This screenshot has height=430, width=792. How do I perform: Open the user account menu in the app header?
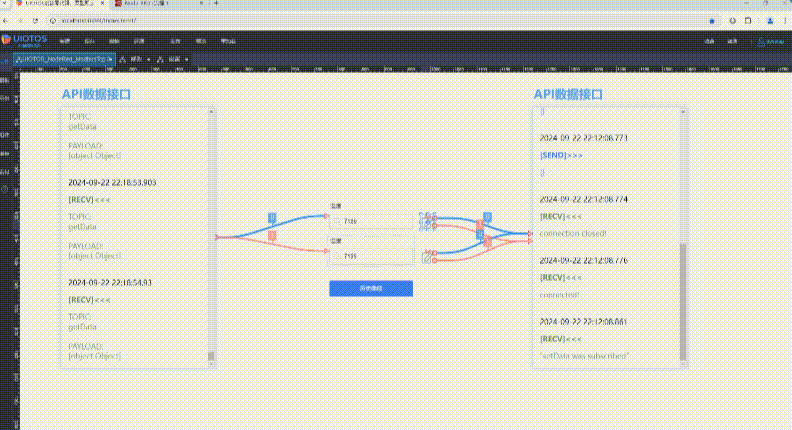[771, 42]
